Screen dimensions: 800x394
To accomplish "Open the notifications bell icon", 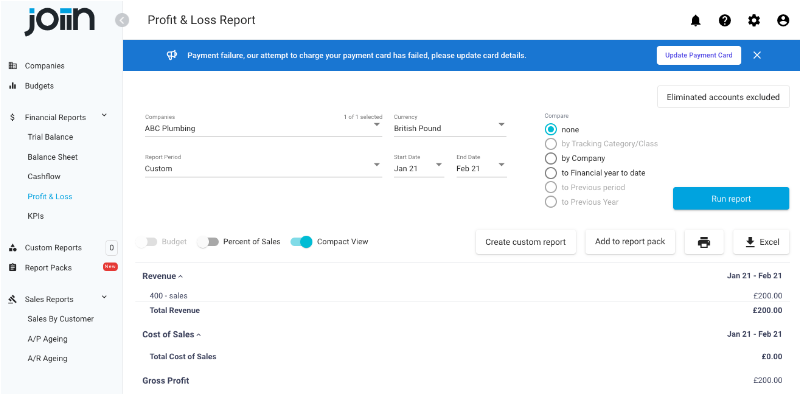I will point(695,20).
